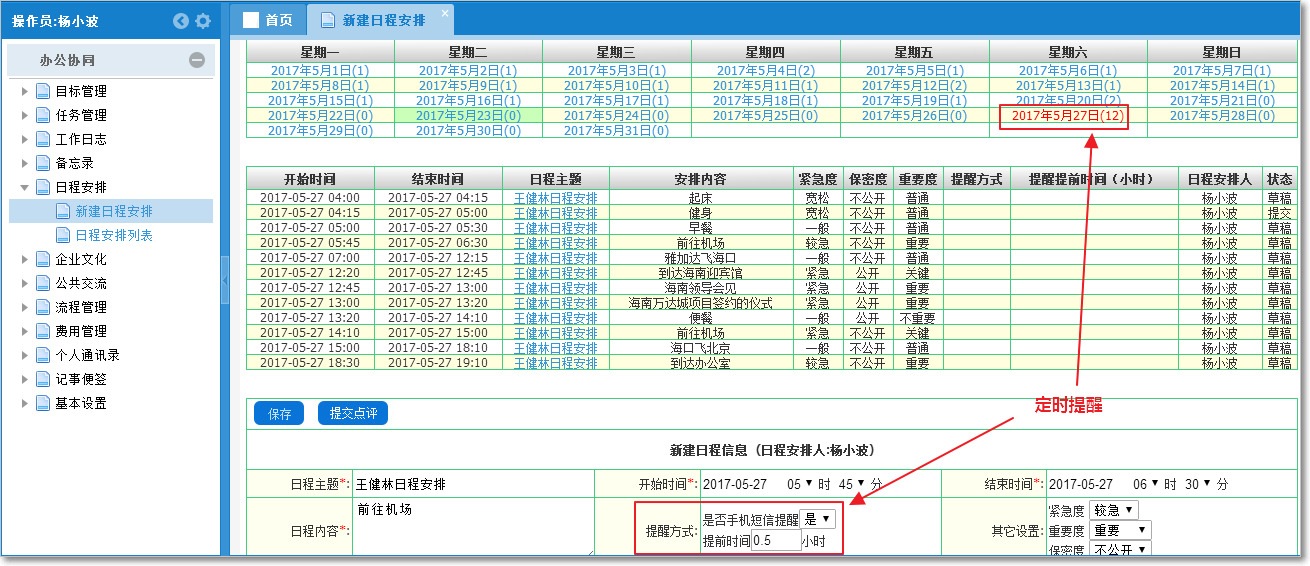The width and height of the screenshot is (1310, 566).
Task: Click the 提前时间 input field
Action: pyautogui.click(x=775, y=541)
